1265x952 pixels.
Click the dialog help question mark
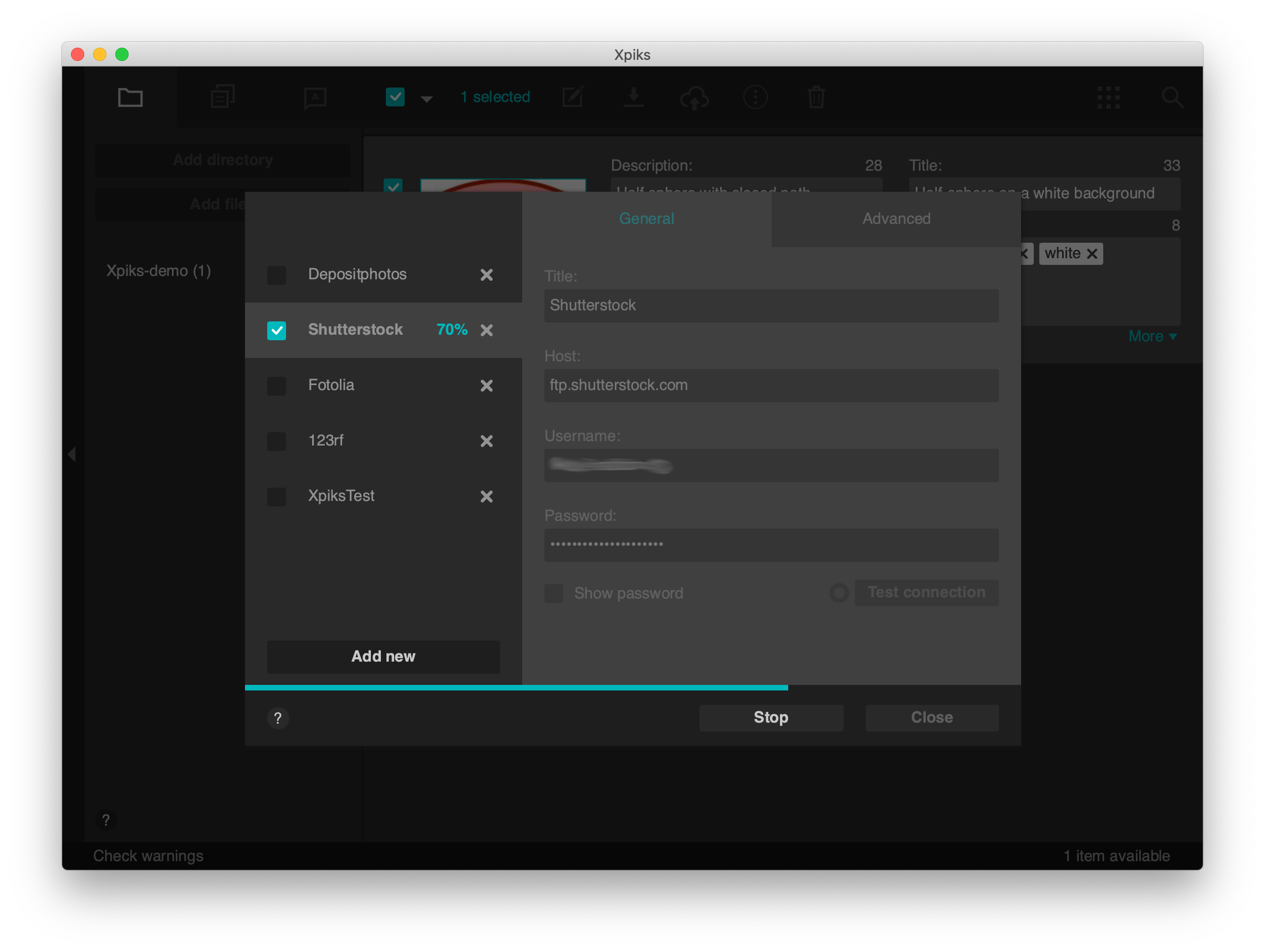[278, 718]
